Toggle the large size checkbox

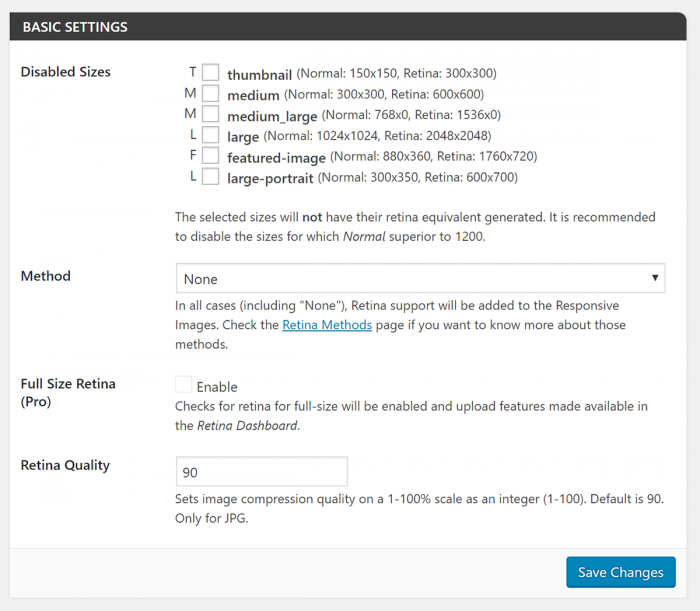(x=210, y=135)
